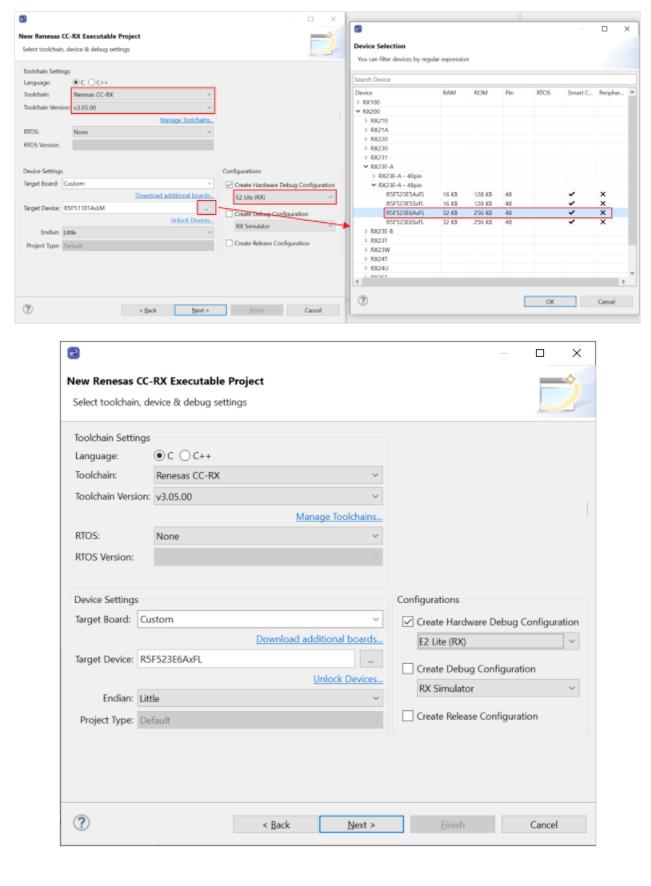
Task: Click Back button in large wizard
Action: tap(276, 824)
